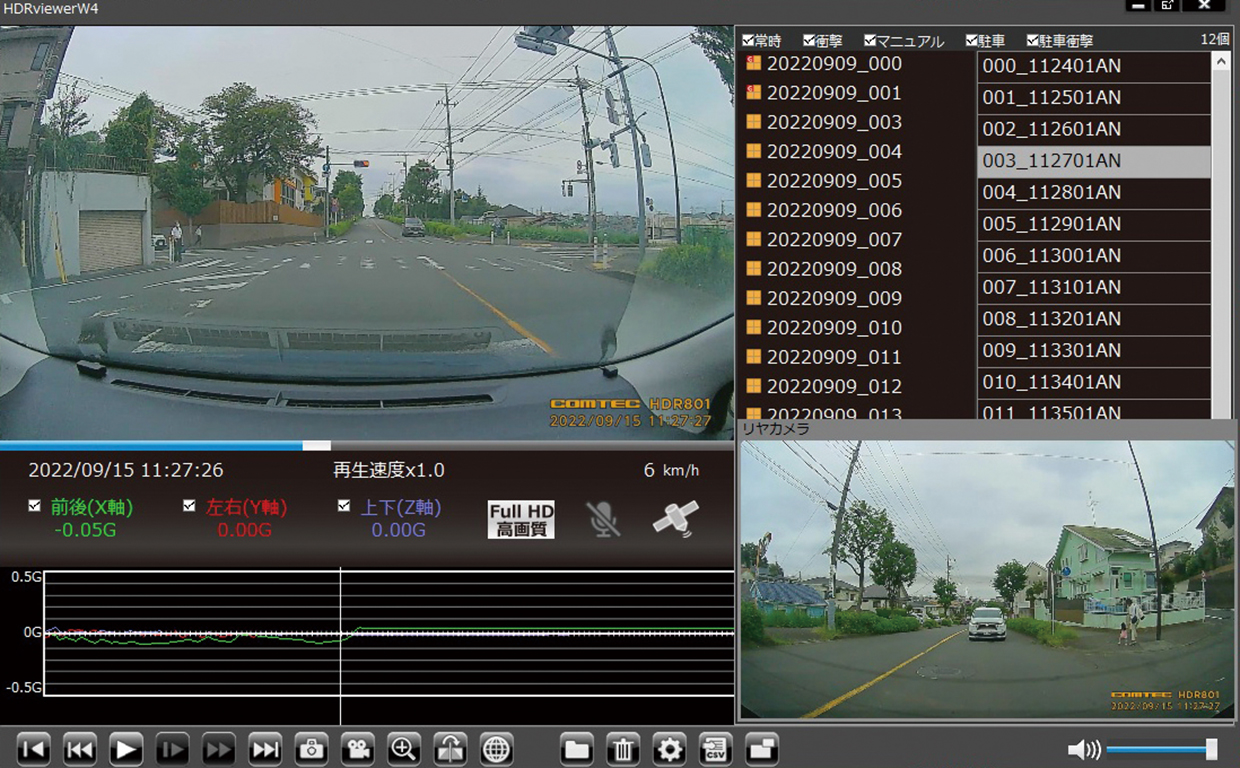Export data with the CSV icon
The width and height of the screenshot is (1240, 768).
(x=715, y=749)
